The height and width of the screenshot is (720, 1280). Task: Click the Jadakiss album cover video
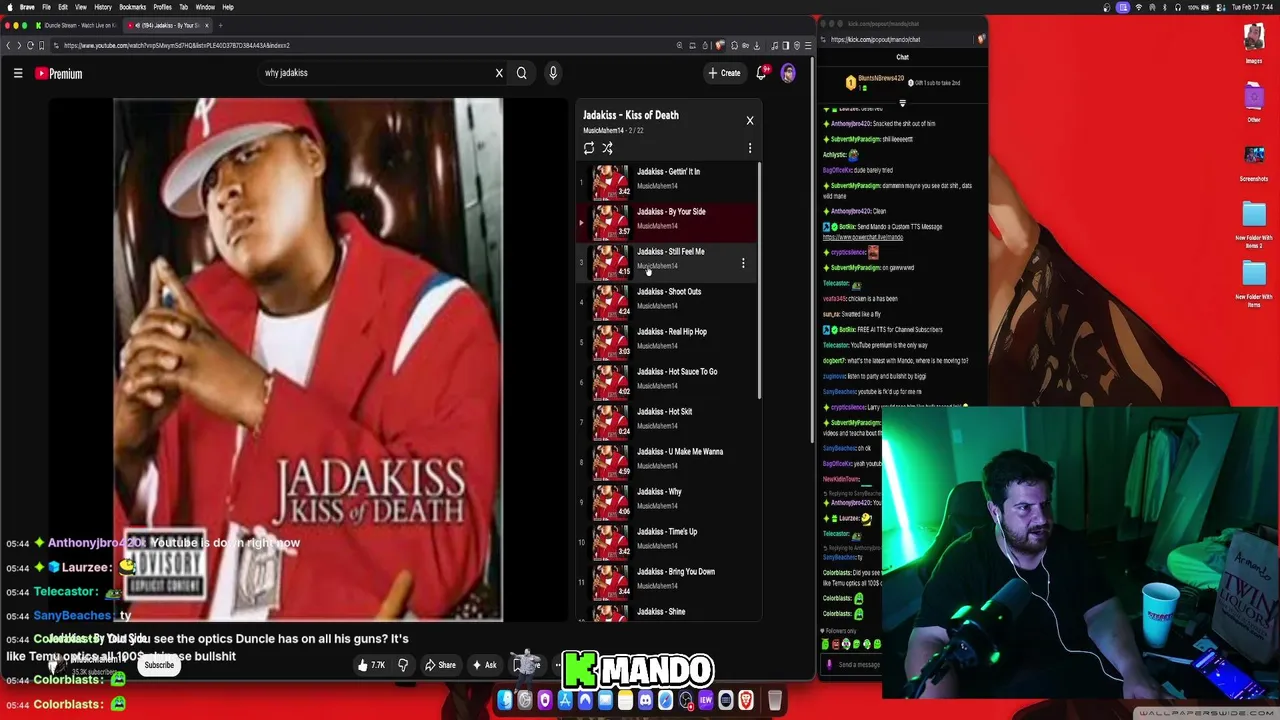(308, 360)
